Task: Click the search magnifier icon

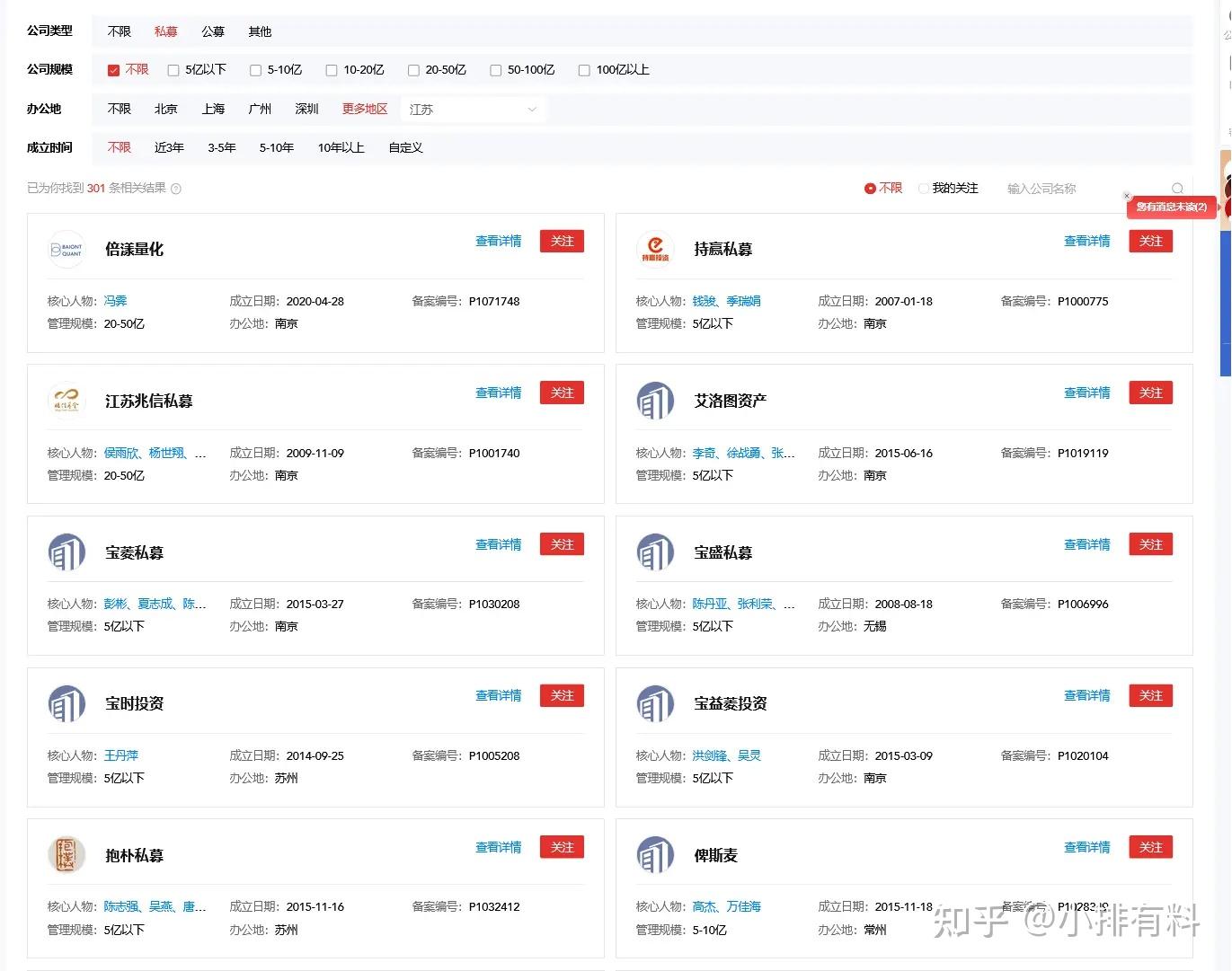Action: tap(1177, 189)
